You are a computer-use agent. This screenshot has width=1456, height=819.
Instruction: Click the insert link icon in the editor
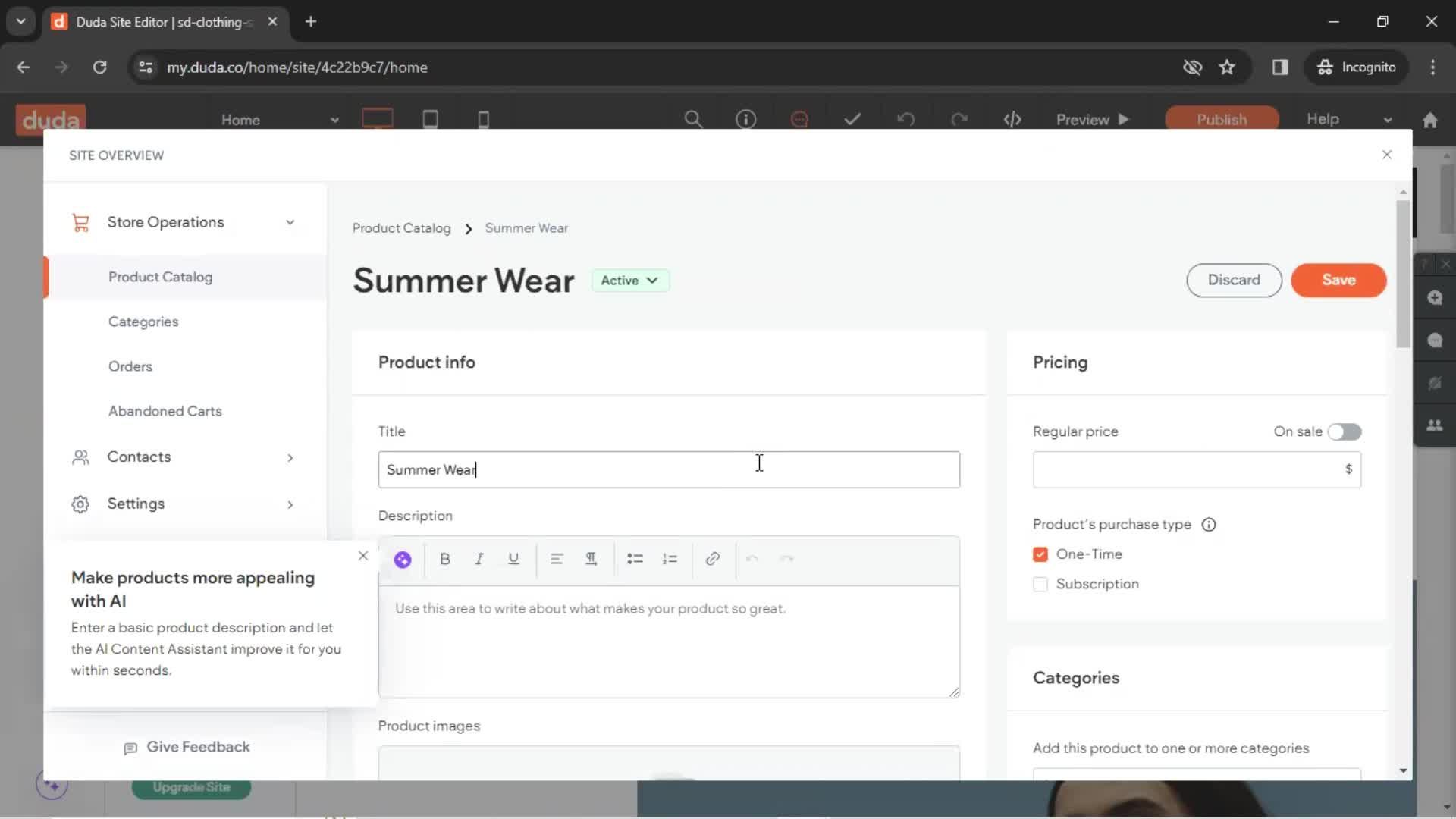[712, 559]
